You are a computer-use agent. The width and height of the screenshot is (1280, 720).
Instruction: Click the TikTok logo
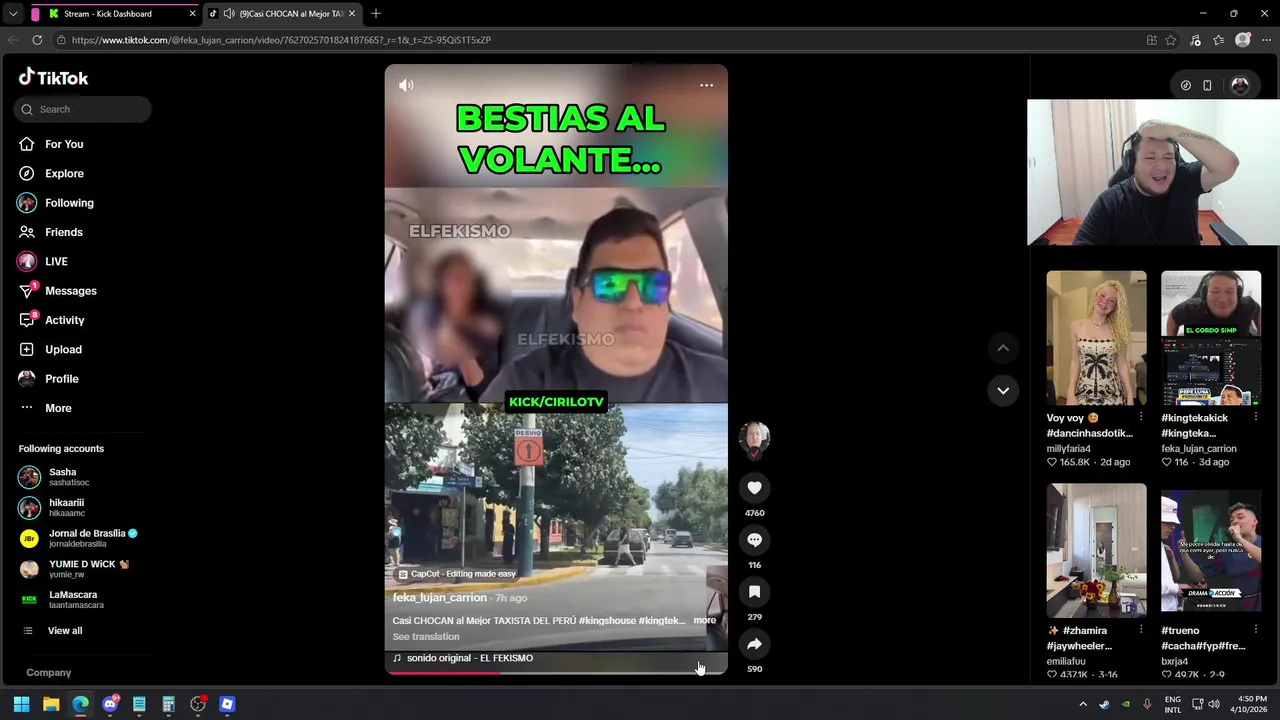53,77
